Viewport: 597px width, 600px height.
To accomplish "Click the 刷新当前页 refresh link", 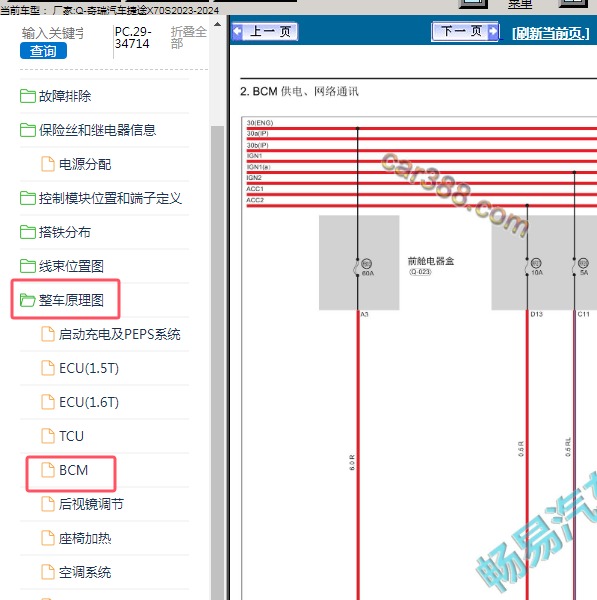I will coord(551,34).
